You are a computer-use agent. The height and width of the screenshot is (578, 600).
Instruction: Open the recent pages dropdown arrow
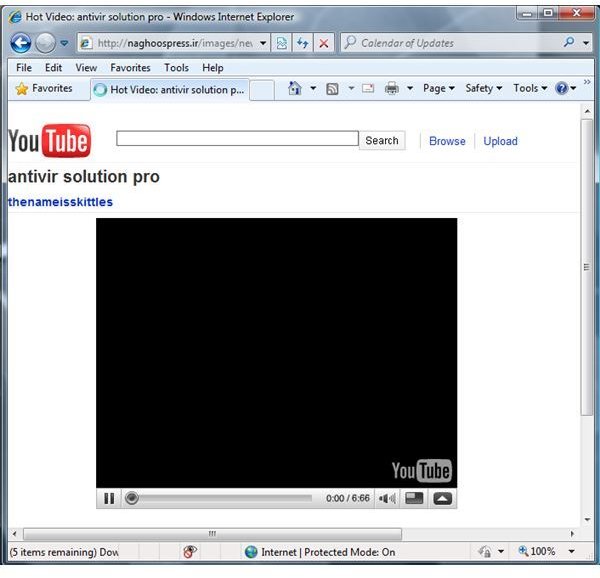(x=64, y=43)
